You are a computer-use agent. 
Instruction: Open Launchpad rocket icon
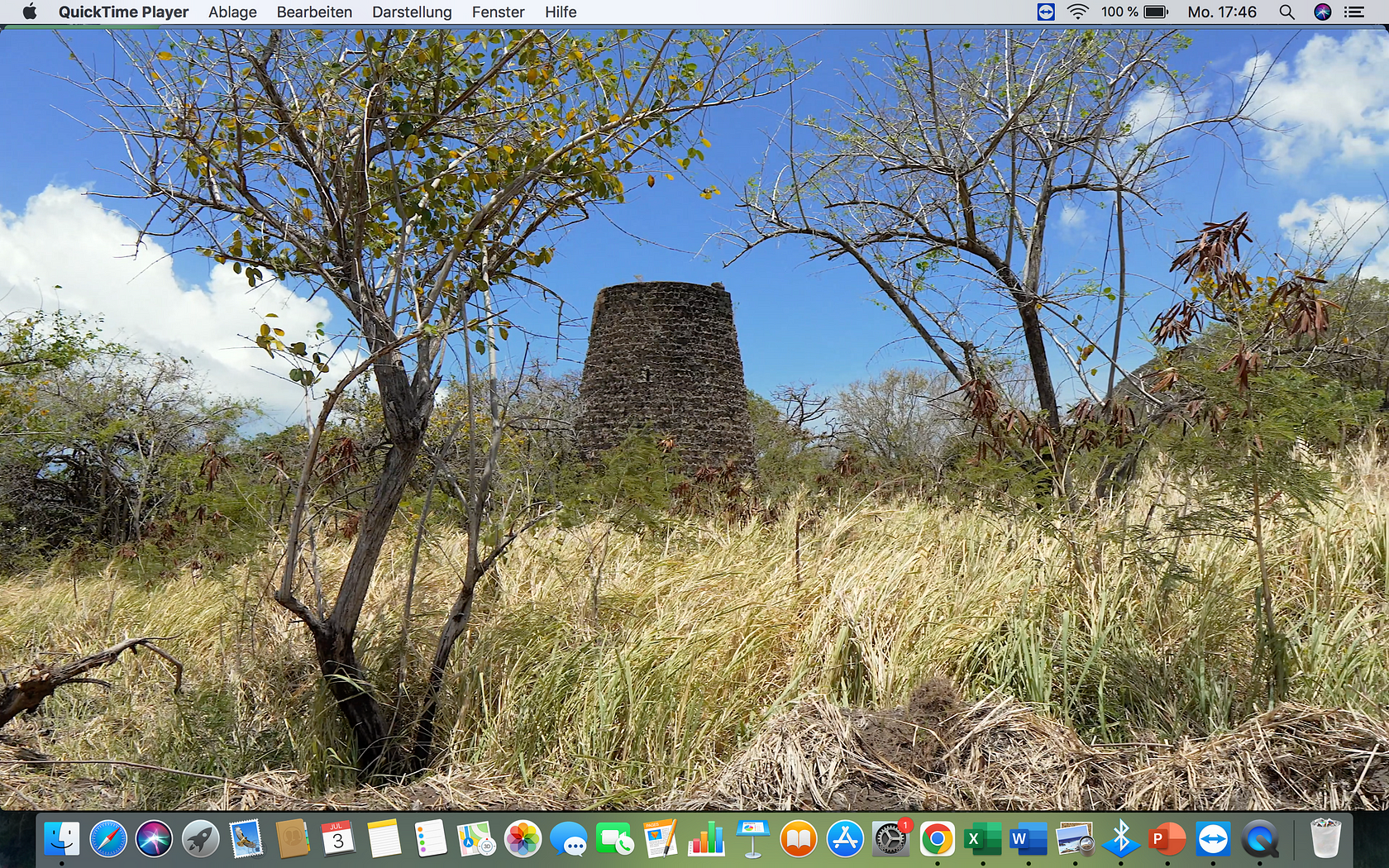pos(201,840)
